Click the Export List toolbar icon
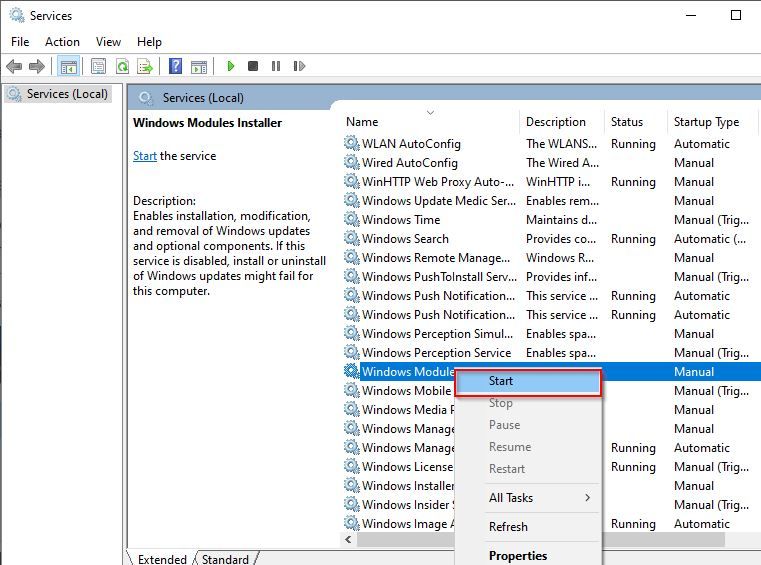Viewport: 761px width, 565px height. (145, 66)
